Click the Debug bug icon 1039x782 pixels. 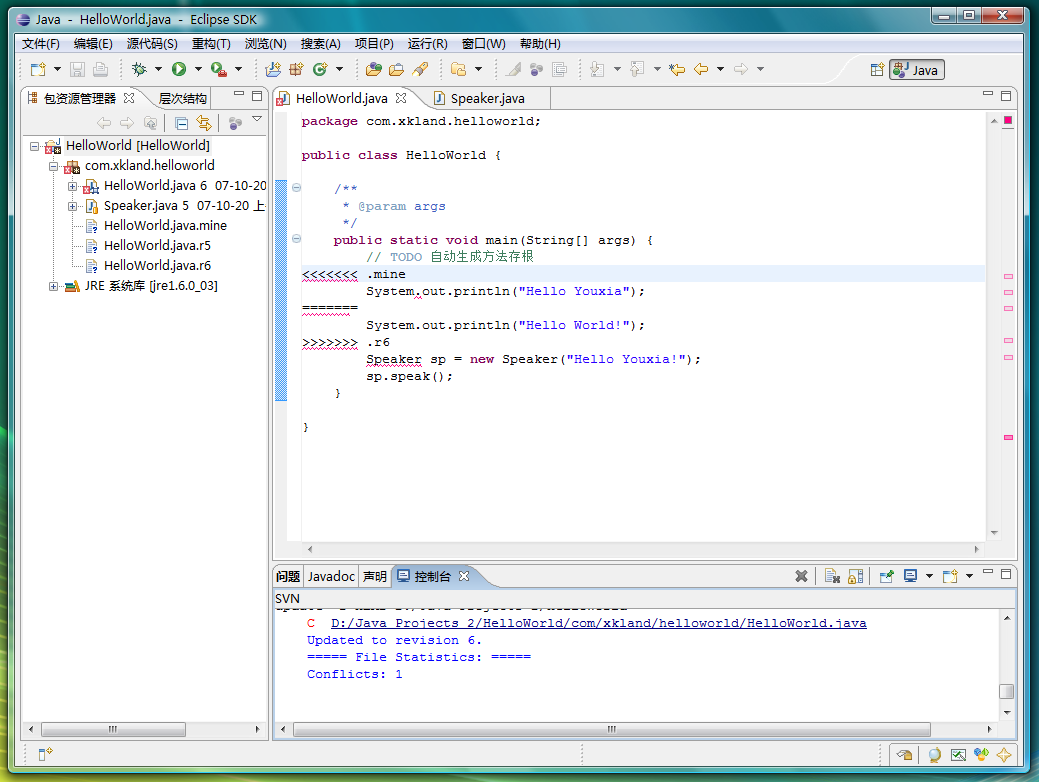139,69
